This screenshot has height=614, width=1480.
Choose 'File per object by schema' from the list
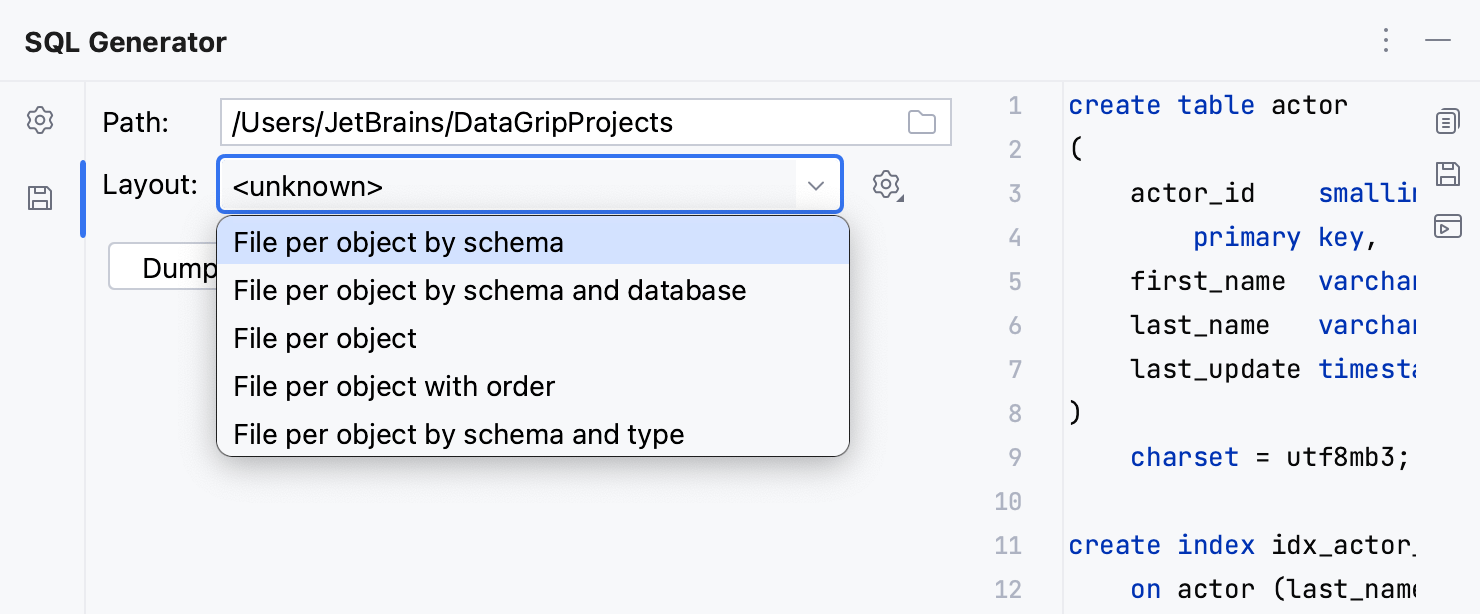click(x=397, y=242)
